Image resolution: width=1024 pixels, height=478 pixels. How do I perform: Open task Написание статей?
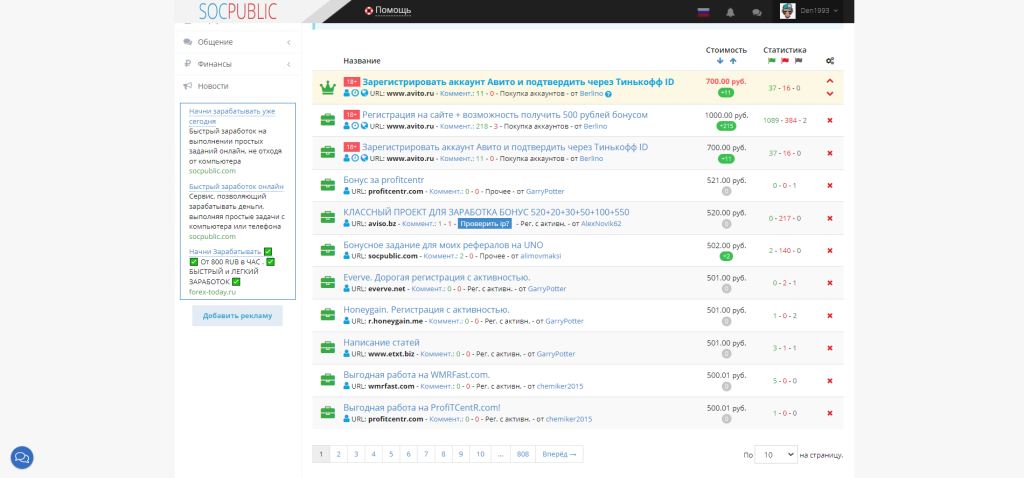[x=381, y=342]
